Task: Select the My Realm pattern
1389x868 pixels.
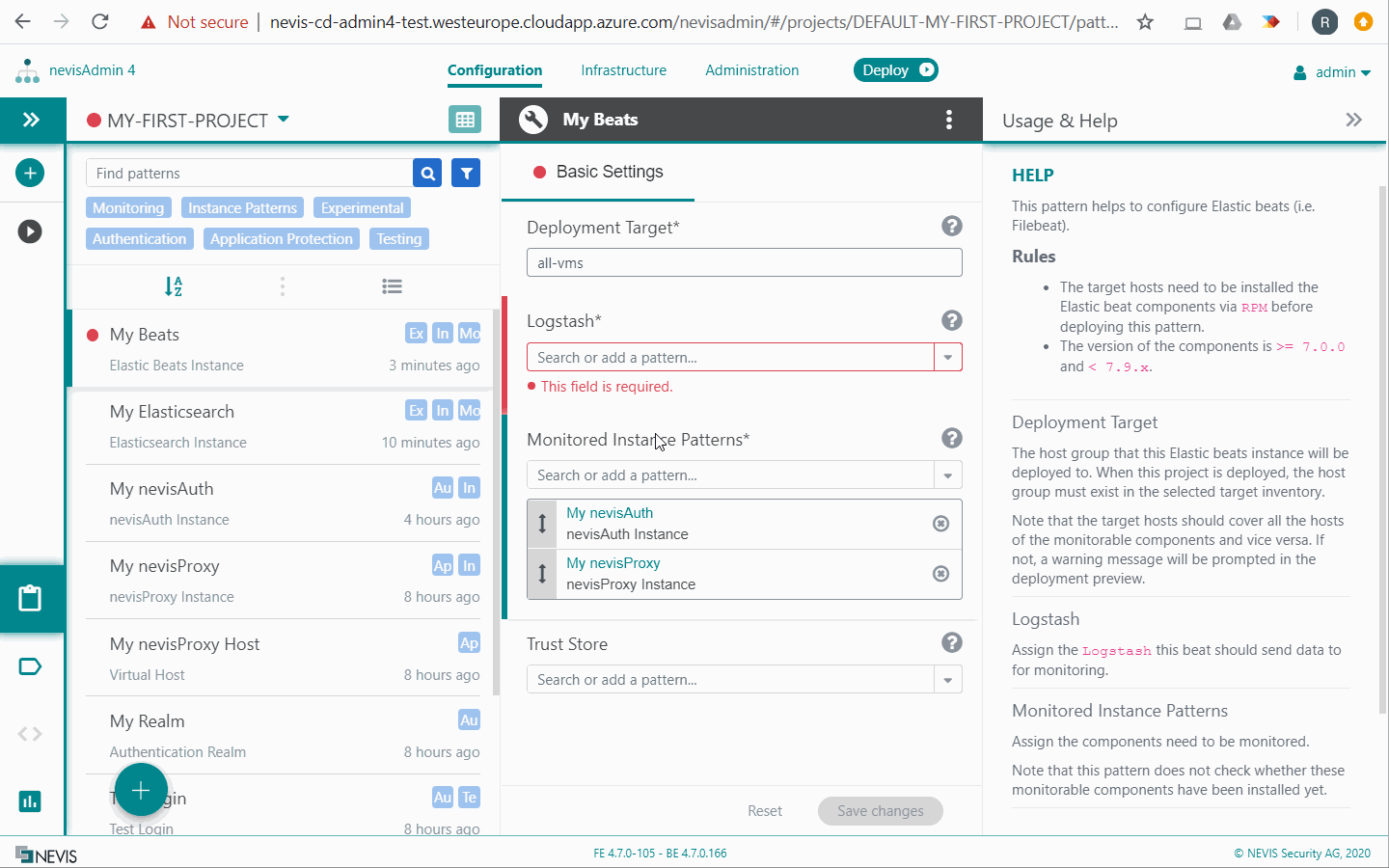Action: click(x=283, y=736)
